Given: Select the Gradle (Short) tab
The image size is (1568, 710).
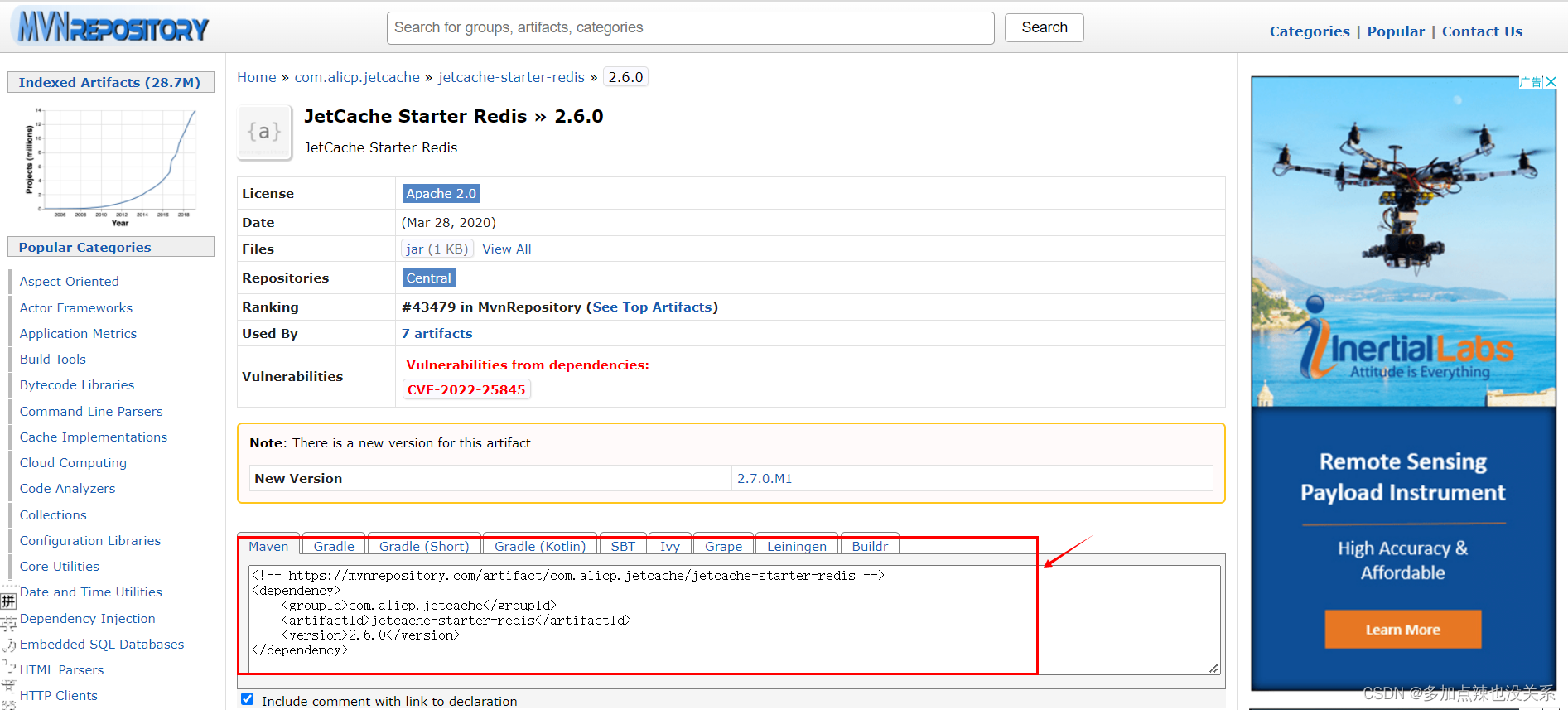Looking at the screenshot, I should pos(424,546).
